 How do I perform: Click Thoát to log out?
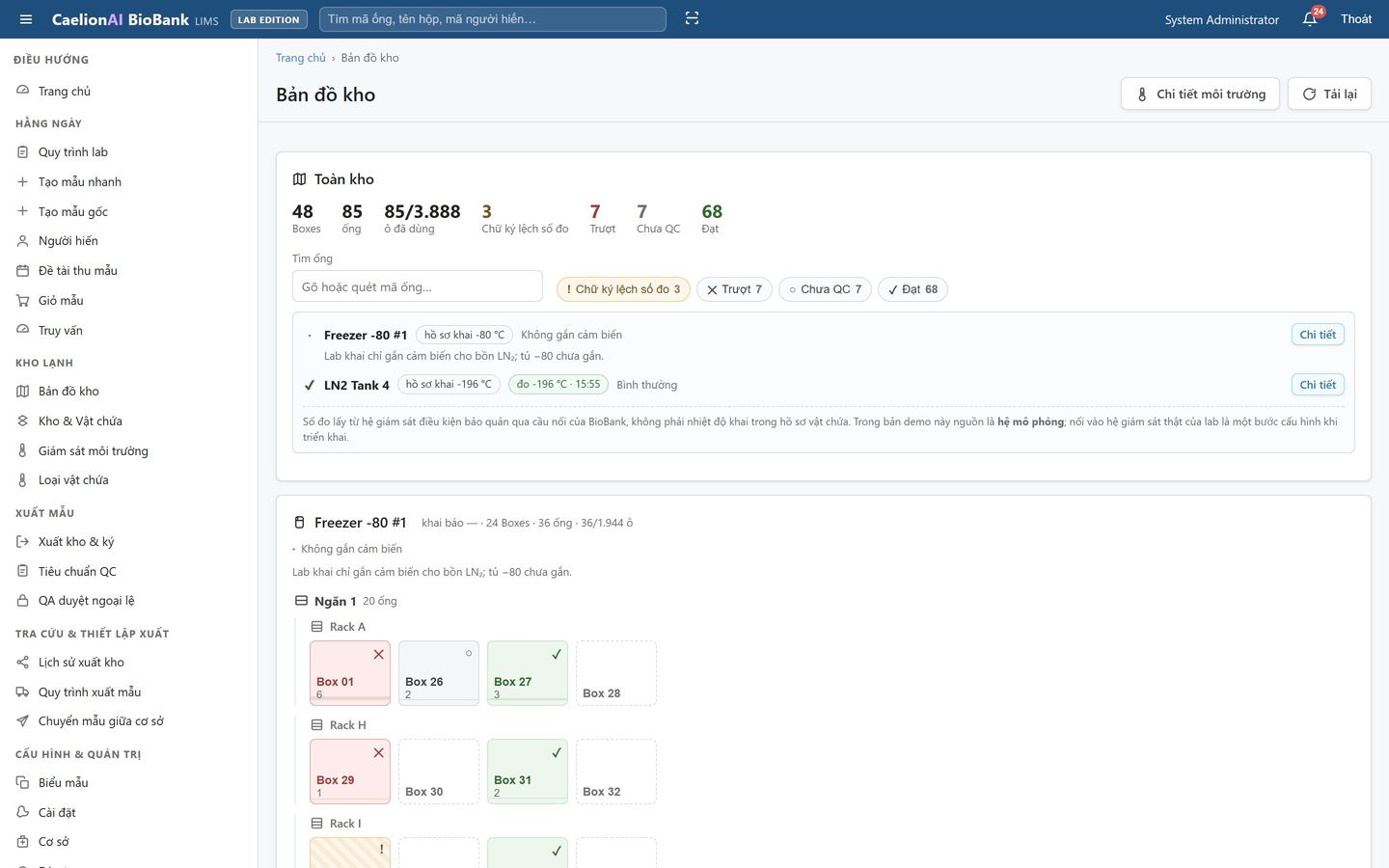pyautogui.click(x=1356, y=19)
